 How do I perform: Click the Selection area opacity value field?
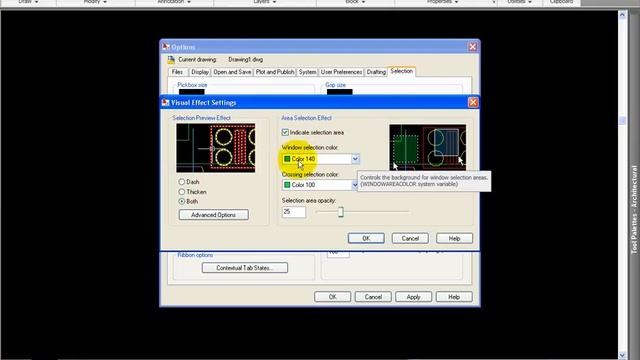coord(293,212)
